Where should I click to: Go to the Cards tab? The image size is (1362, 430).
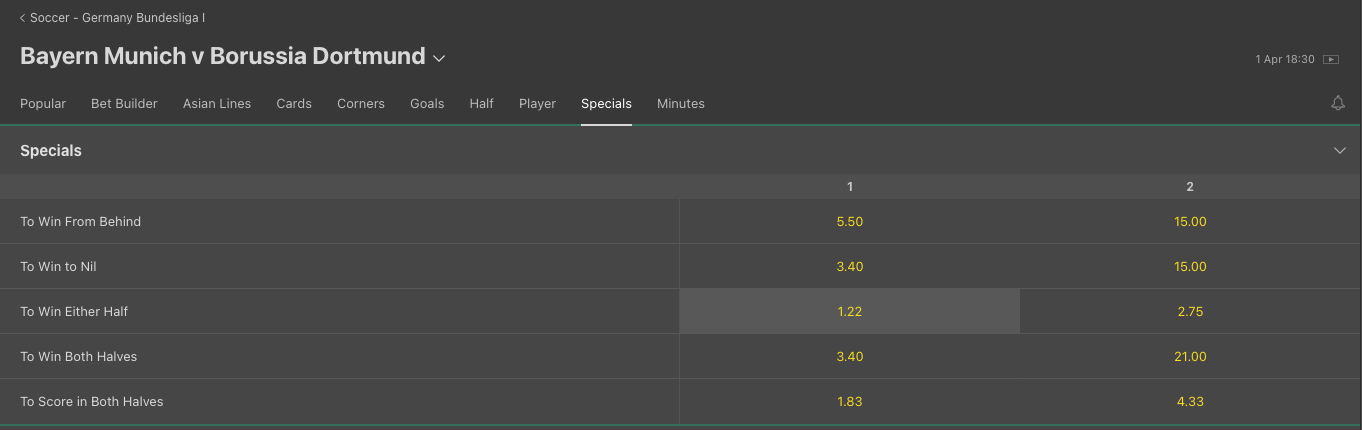click(x=294, y=104)
